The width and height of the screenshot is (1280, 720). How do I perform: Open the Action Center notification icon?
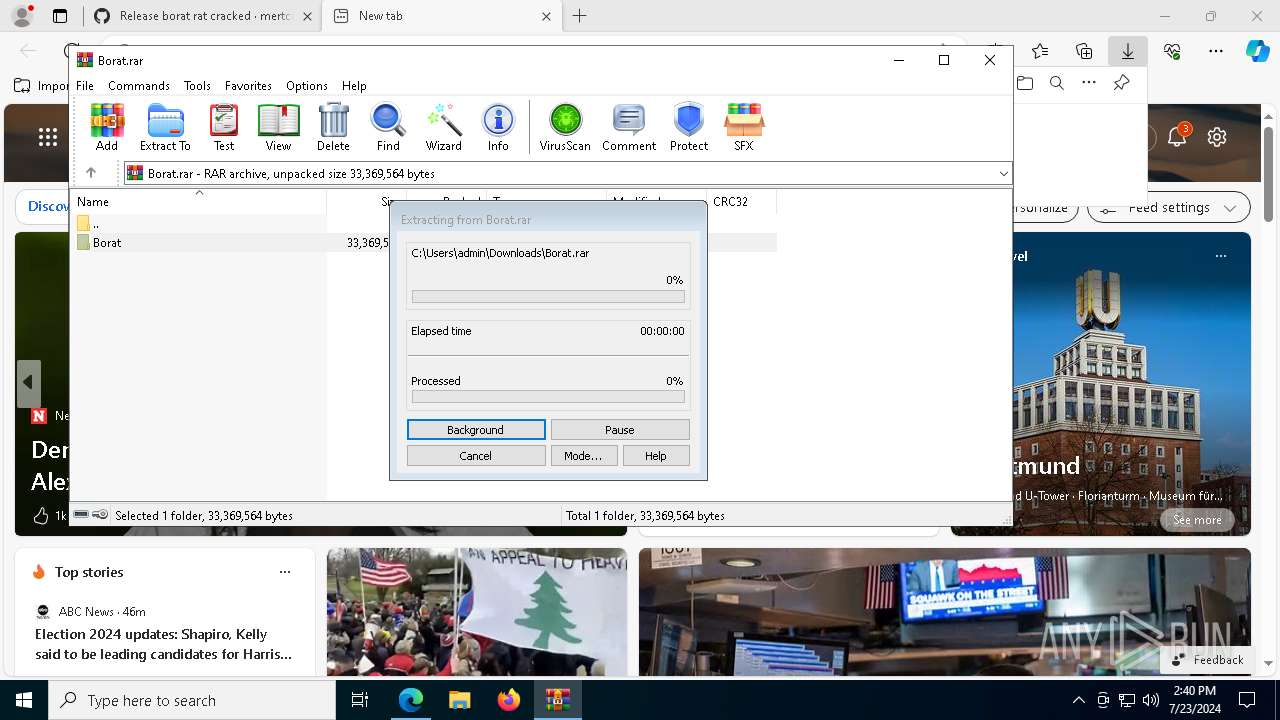pyautogui.click(x=1247, y=700)
